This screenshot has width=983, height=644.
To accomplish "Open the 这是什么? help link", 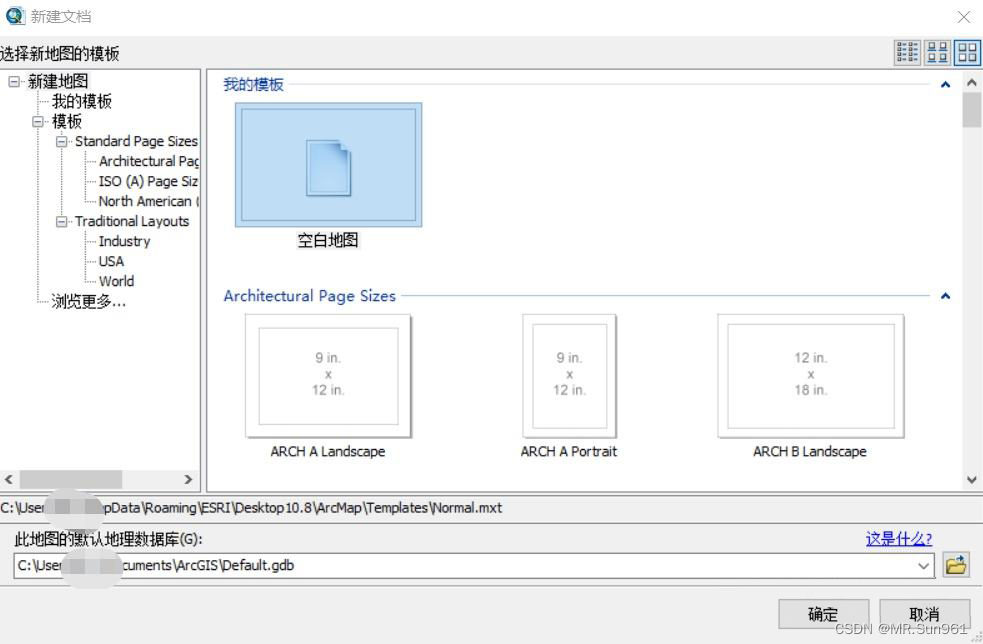I will (898, 539).
